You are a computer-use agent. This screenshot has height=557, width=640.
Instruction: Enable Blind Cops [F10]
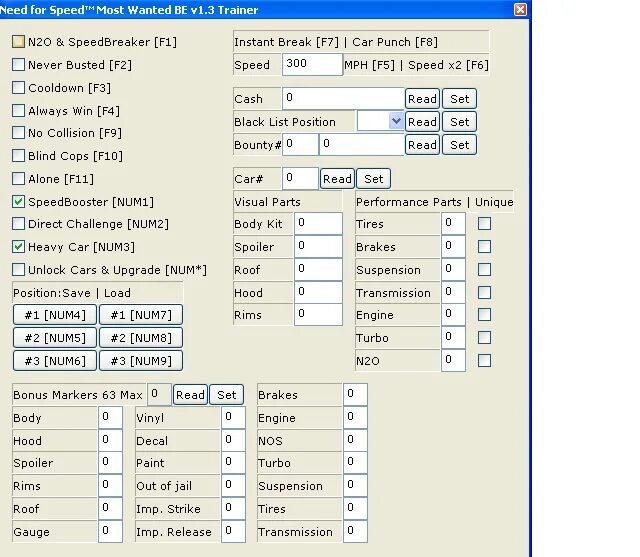tap(18, 155)
